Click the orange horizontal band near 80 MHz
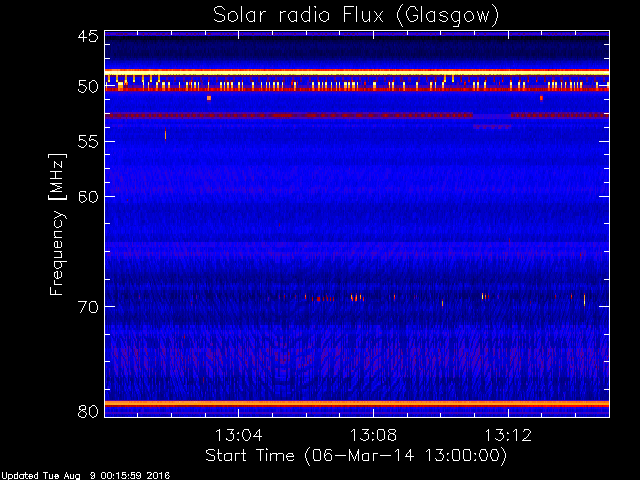The height and width of the screenshot is (480, 640). (x=357, y=404)
